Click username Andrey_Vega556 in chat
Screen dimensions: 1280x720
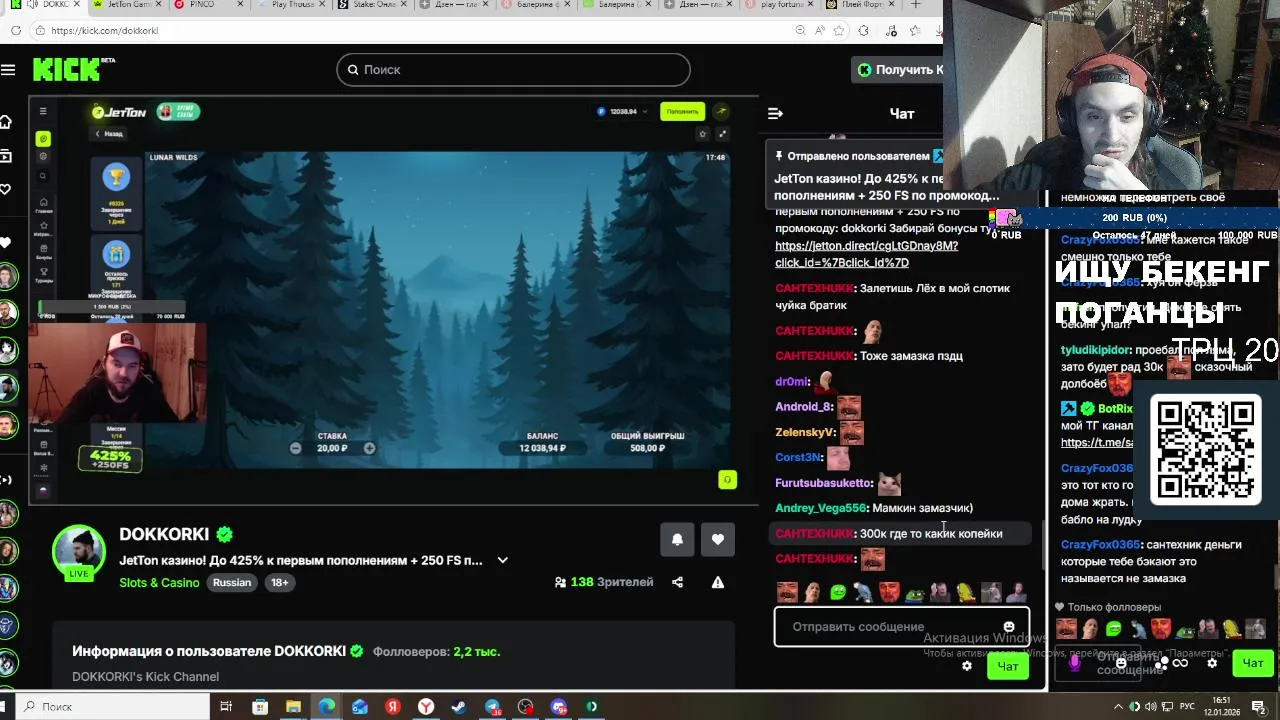click(x=819, y=508)
